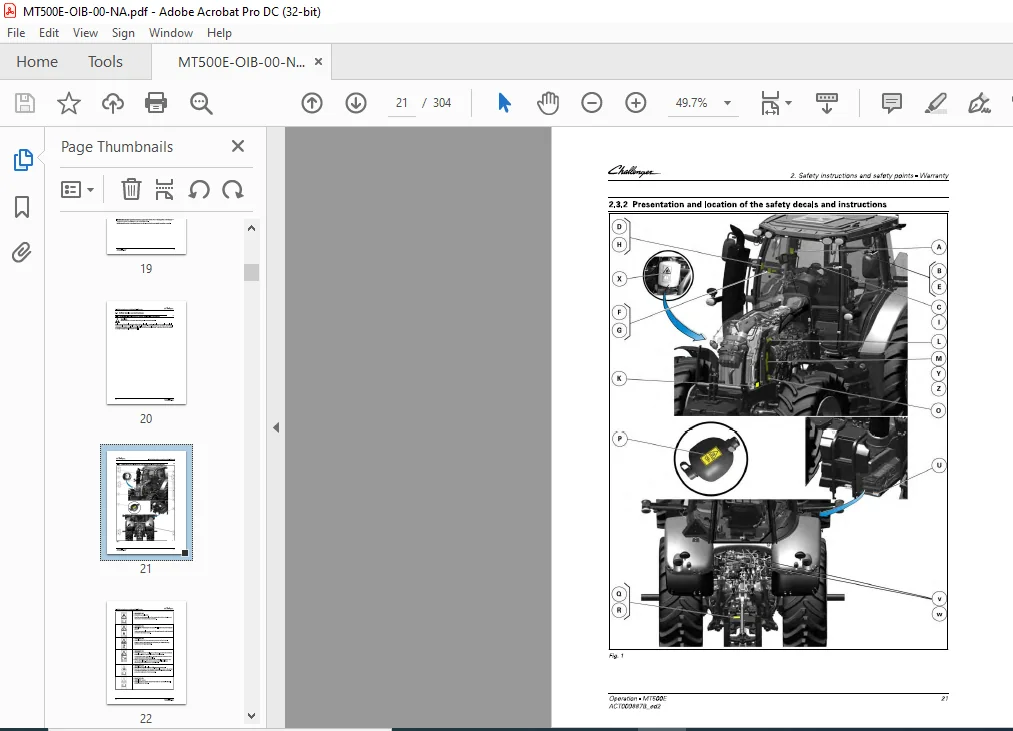Open the Window menu

click(x=171, y=33)
